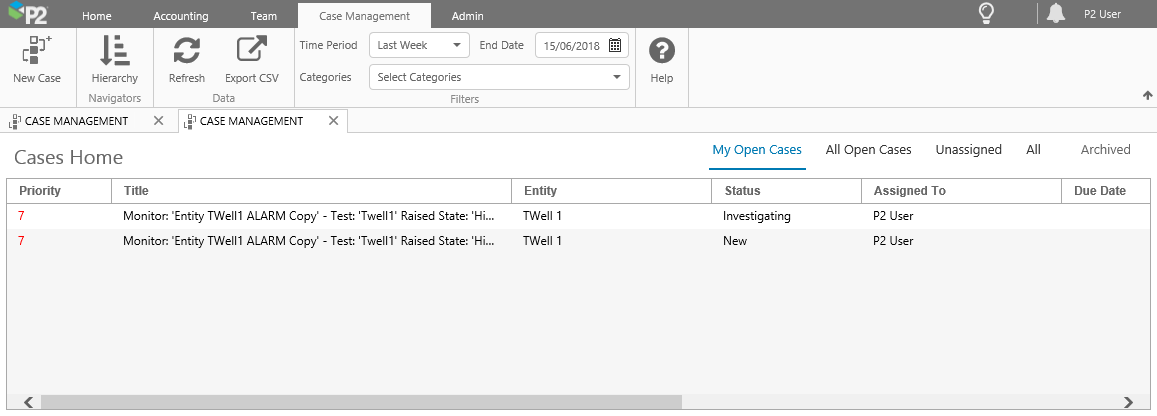
Task: Export cases to CSV
Action: click(251, 52)
